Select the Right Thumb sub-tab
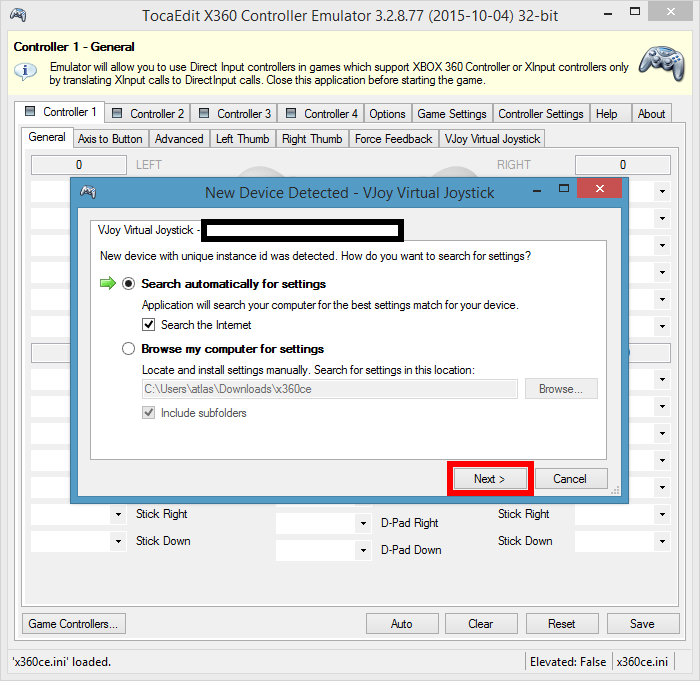Image resolution: width=700 pixels, height=681 pixels. [312, 139]
